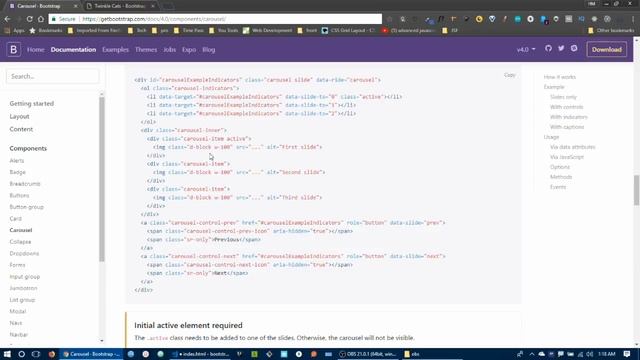Go to the Examples page

point(116,49)
